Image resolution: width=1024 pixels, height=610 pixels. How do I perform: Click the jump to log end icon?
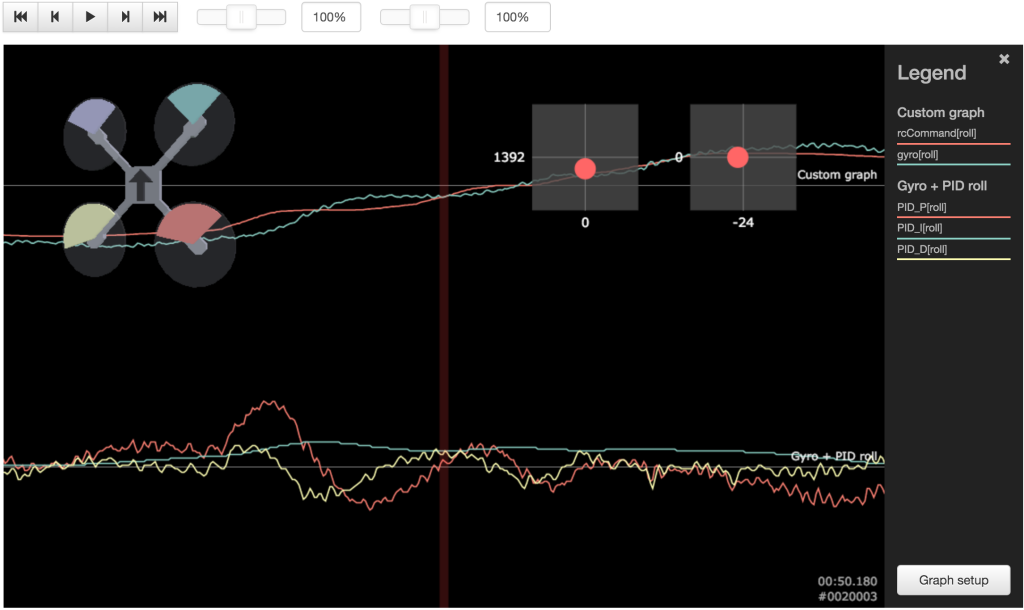(160, 16)
